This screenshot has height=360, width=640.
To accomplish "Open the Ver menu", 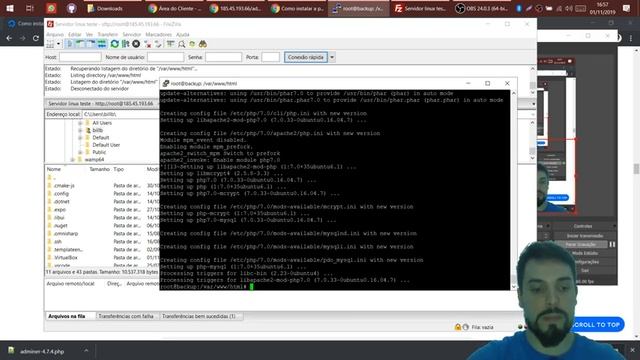I will pos(89,35).
